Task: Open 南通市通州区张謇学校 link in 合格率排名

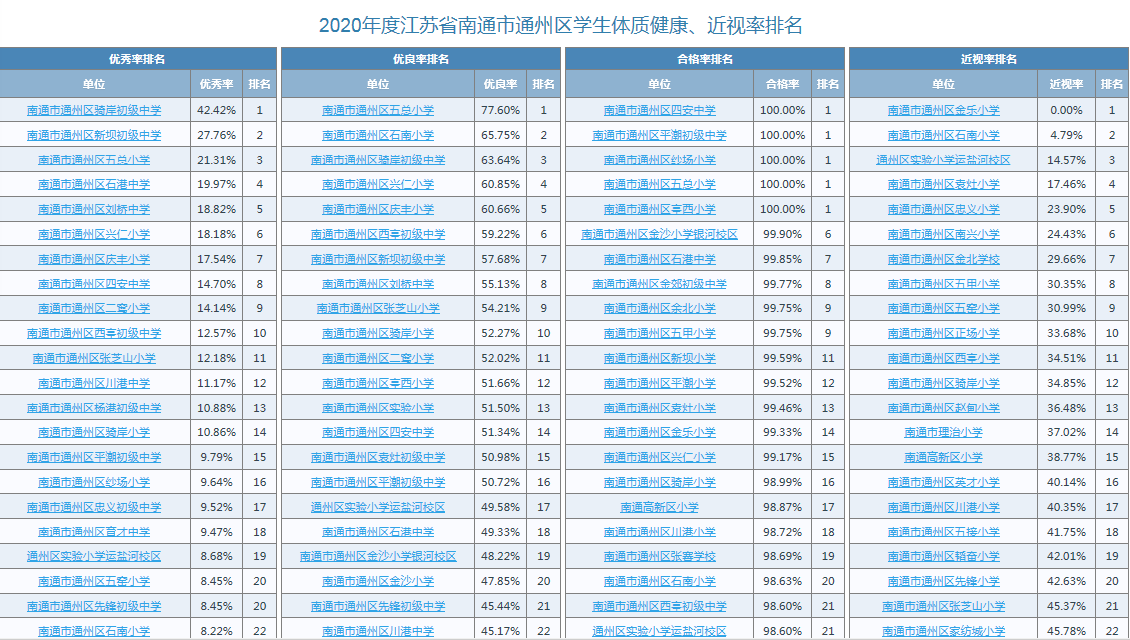Action: 659,556
